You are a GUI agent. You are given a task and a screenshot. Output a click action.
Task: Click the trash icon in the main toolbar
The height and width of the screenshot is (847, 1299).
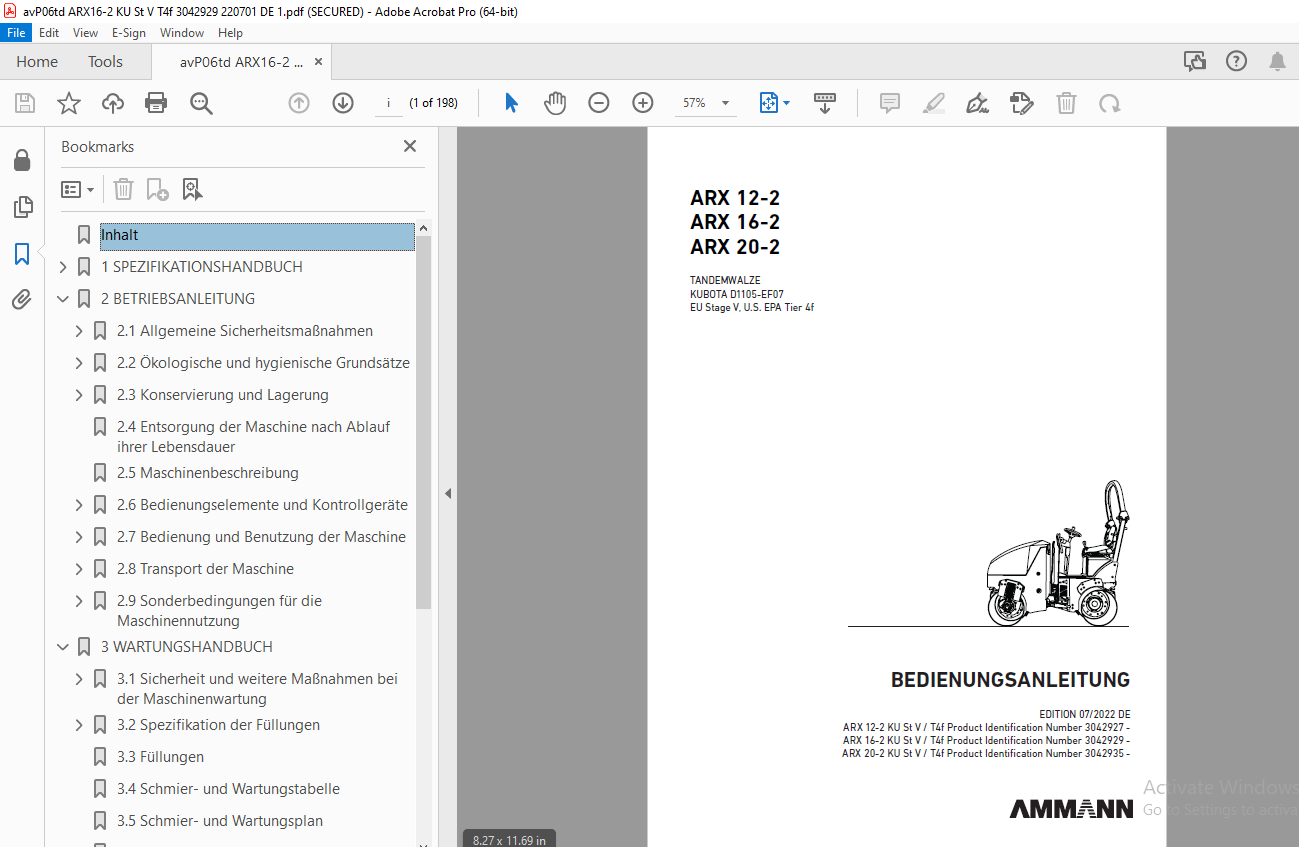tap(1067, 103)
